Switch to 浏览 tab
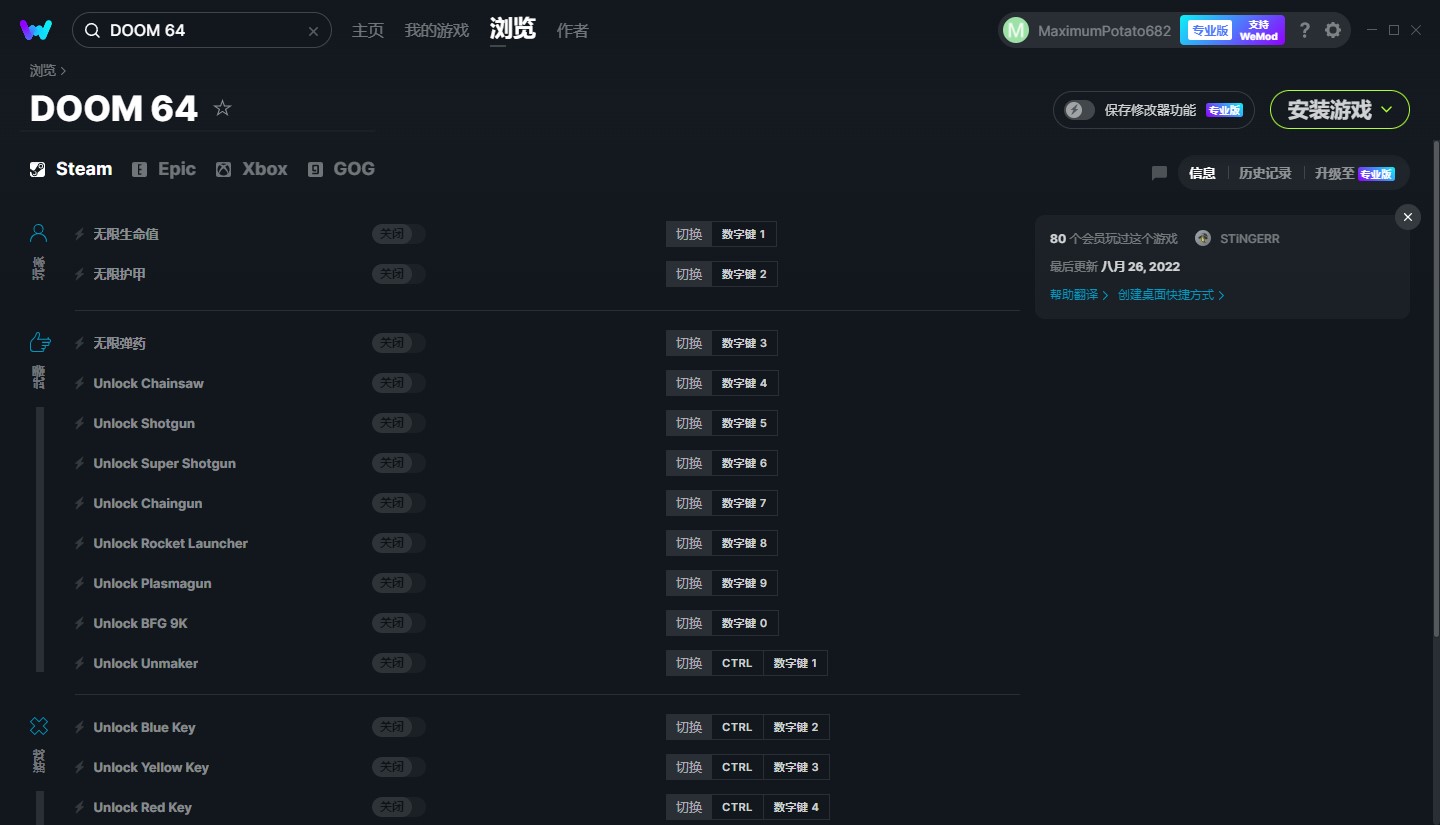 [513, 29]
